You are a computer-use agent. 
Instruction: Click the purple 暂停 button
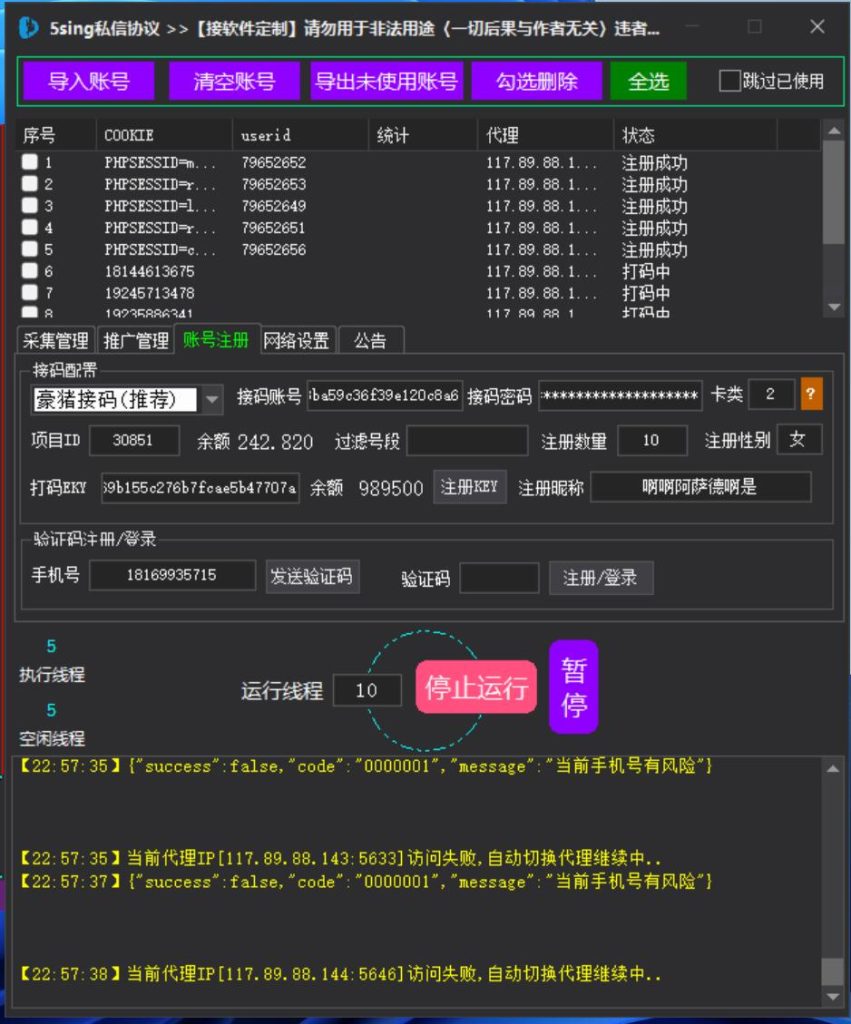point(573,686)
